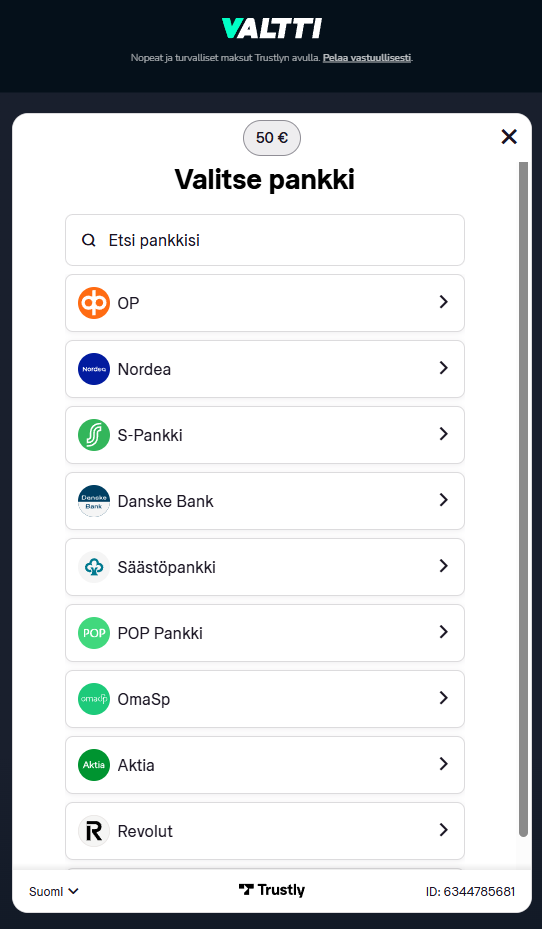The image size is (542, 929).
Task: Choose the Nordea blue logo icon
Action: click(94, 369)
